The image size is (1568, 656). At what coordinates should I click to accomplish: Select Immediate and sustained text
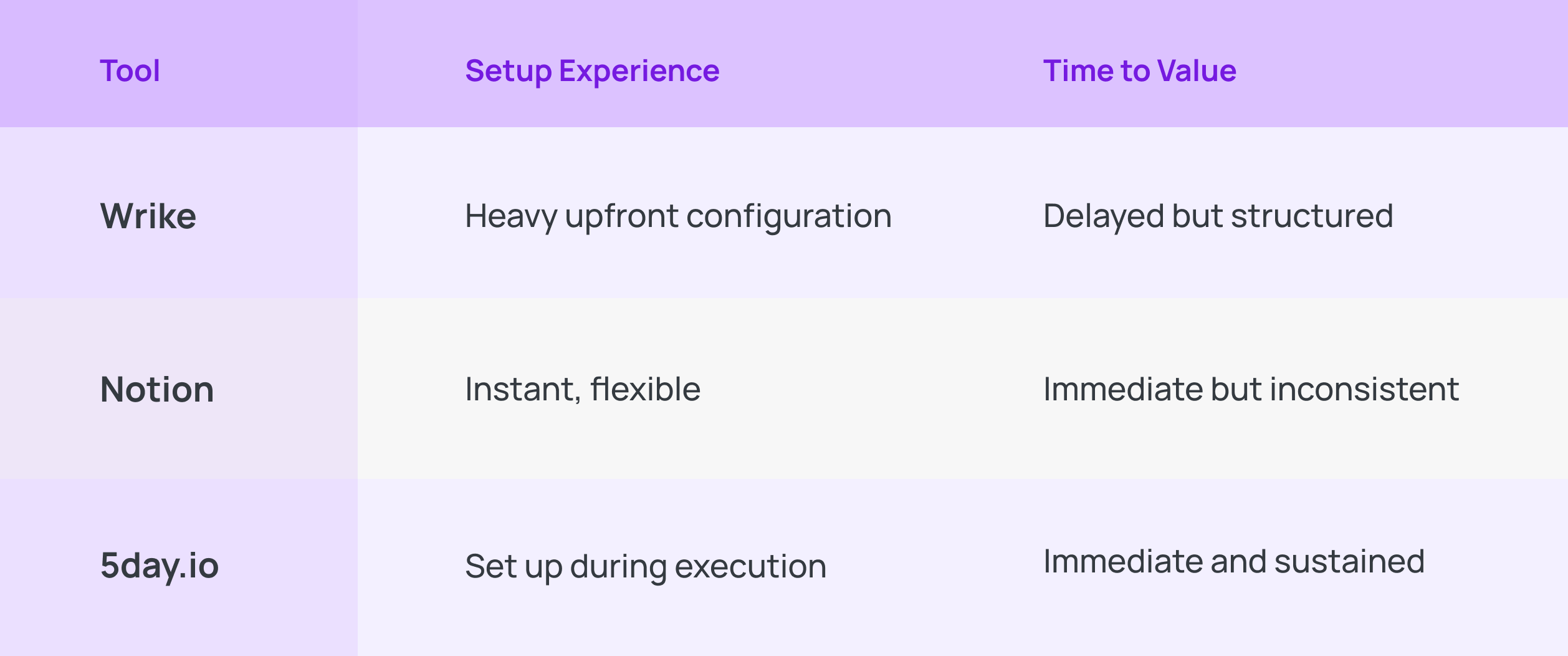[1234, 561]
